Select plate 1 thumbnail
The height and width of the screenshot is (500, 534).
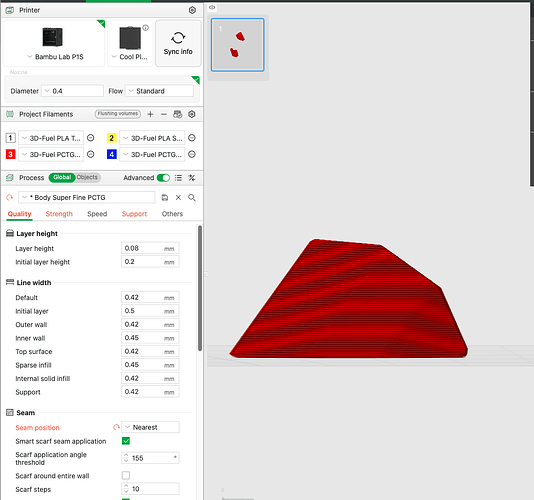tap(237, 45)
